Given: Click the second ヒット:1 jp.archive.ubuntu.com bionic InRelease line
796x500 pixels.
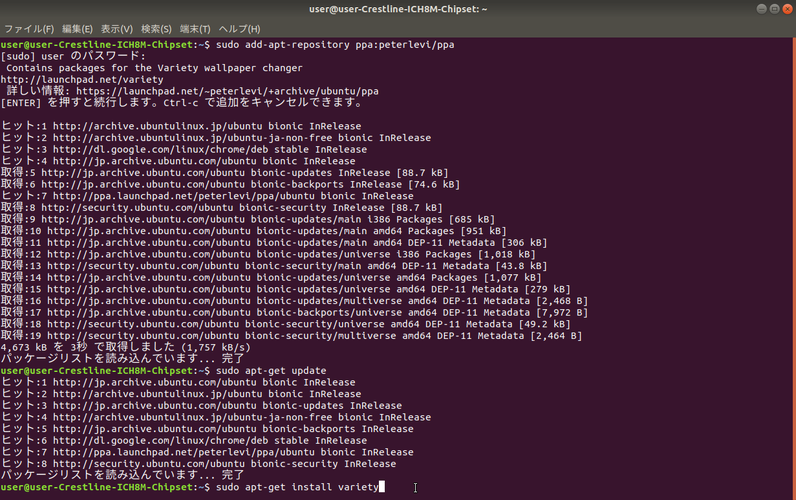Looking at the screenshot, I should [178, 383].
